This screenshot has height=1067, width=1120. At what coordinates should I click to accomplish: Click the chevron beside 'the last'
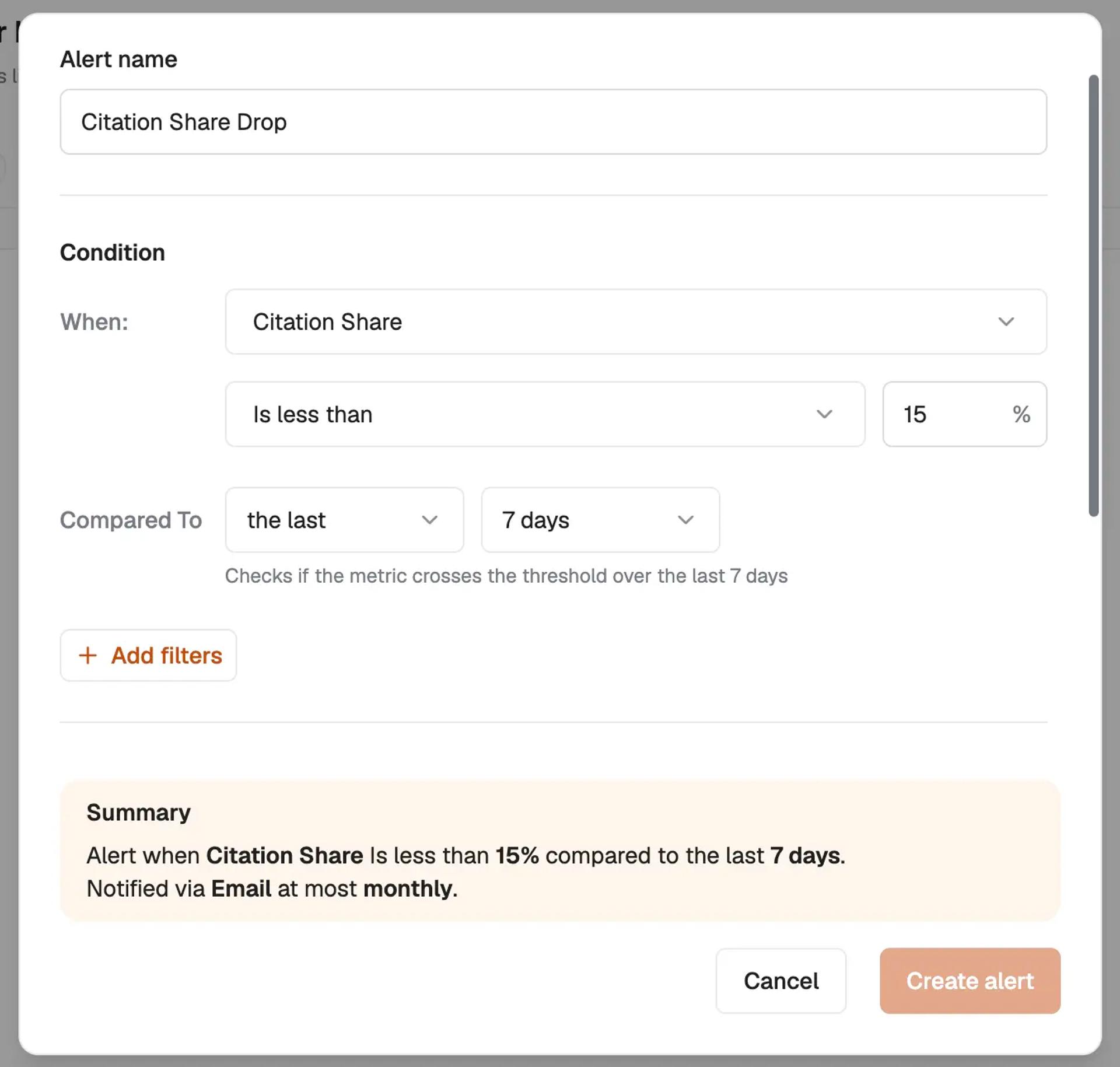[429, 520]
